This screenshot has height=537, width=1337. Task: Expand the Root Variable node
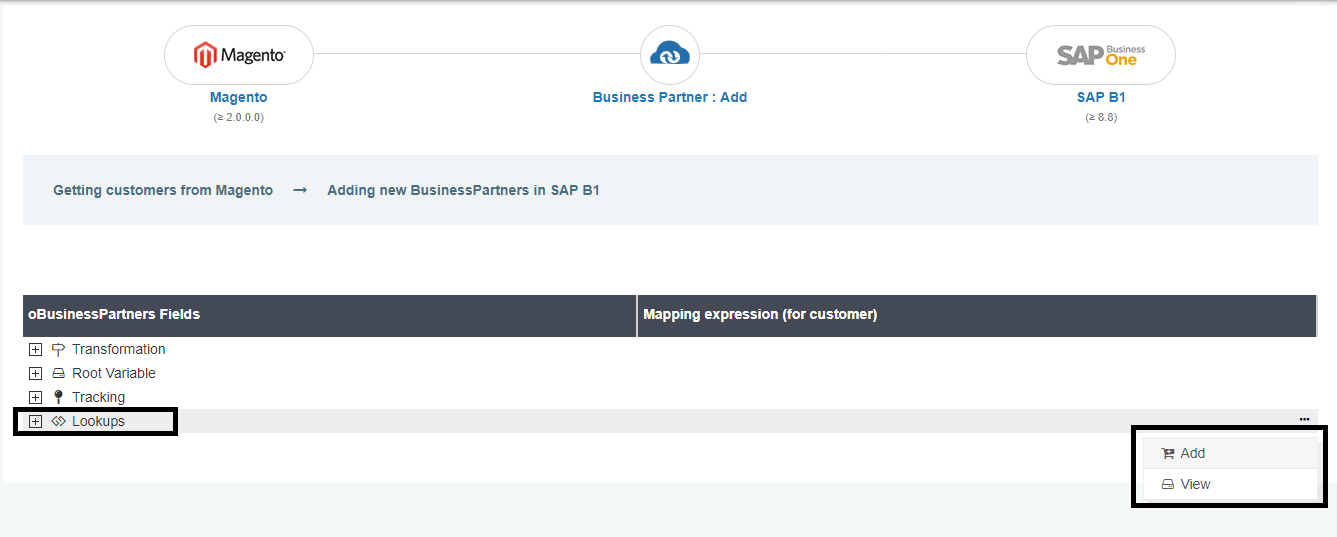coord(35,374)
